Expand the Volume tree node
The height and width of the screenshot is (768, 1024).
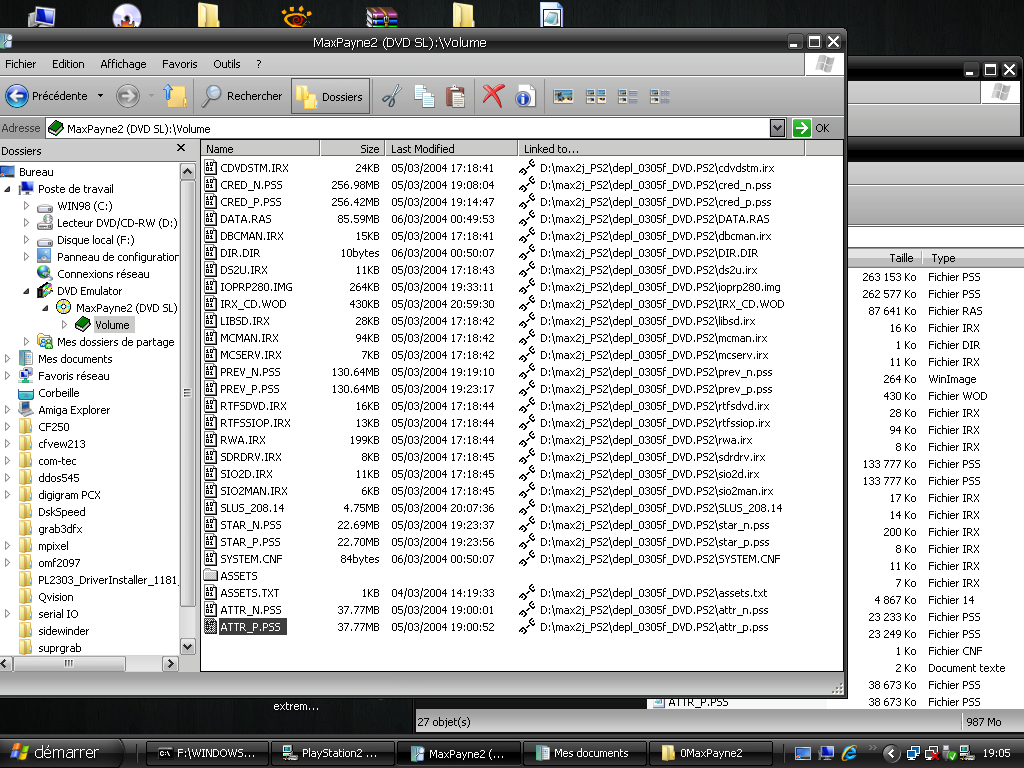click(x=64, y=325)
